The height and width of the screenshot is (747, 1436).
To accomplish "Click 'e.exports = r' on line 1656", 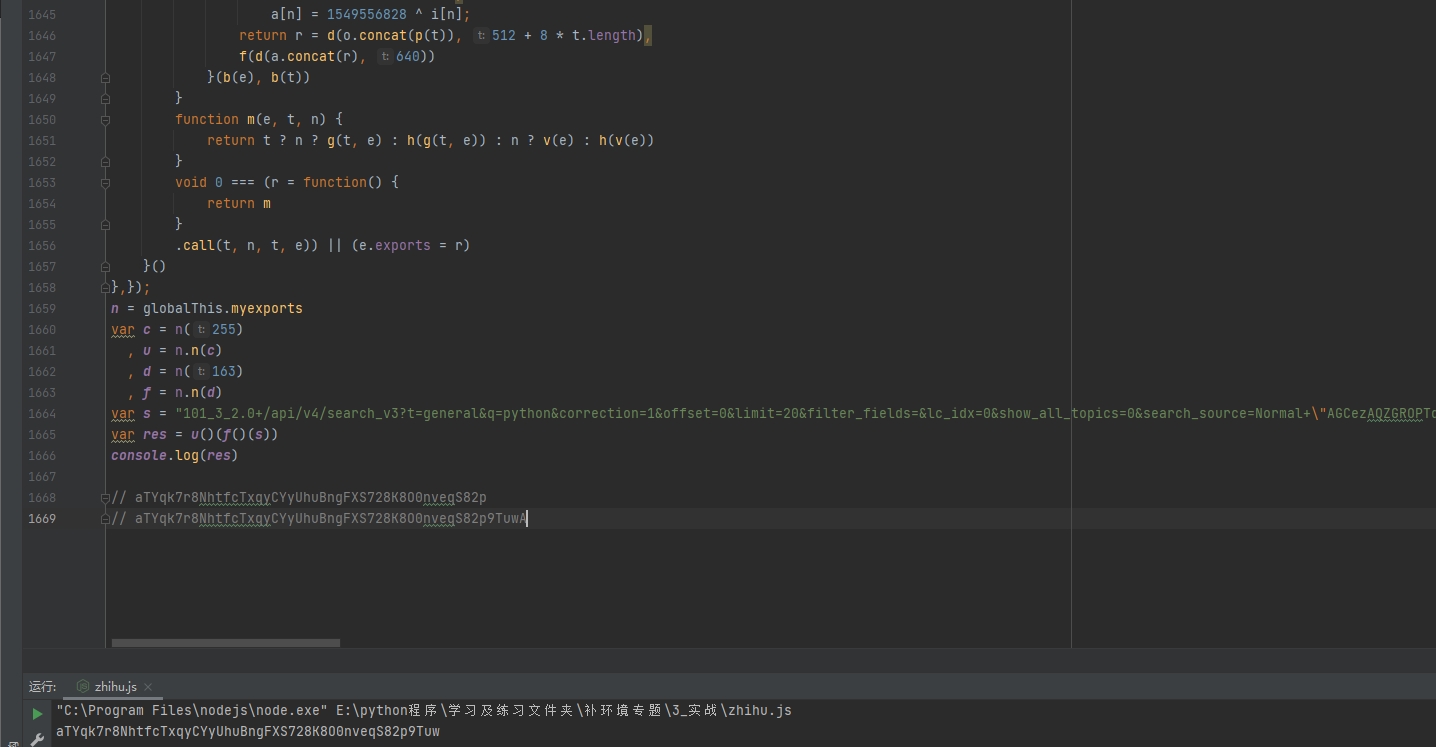I will (411, 245).
